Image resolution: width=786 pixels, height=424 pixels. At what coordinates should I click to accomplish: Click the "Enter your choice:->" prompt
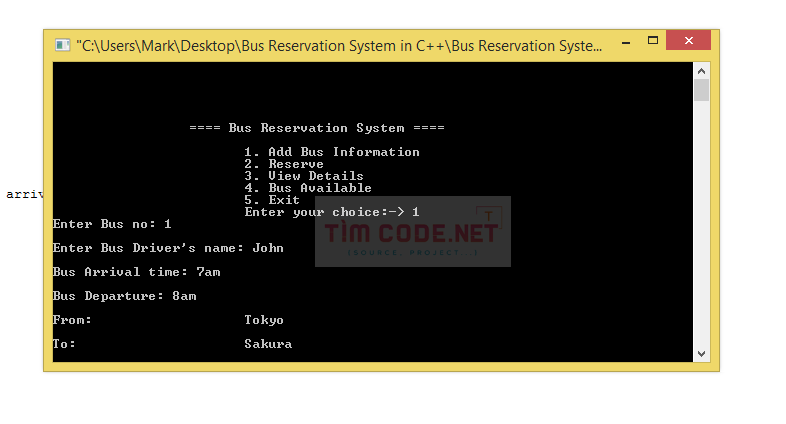click(x=324, y=212)
